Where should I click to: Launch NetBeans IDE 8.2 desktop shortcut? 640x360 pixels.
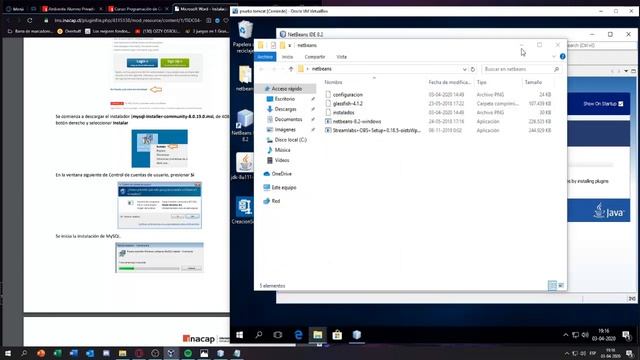click(244, 125)
